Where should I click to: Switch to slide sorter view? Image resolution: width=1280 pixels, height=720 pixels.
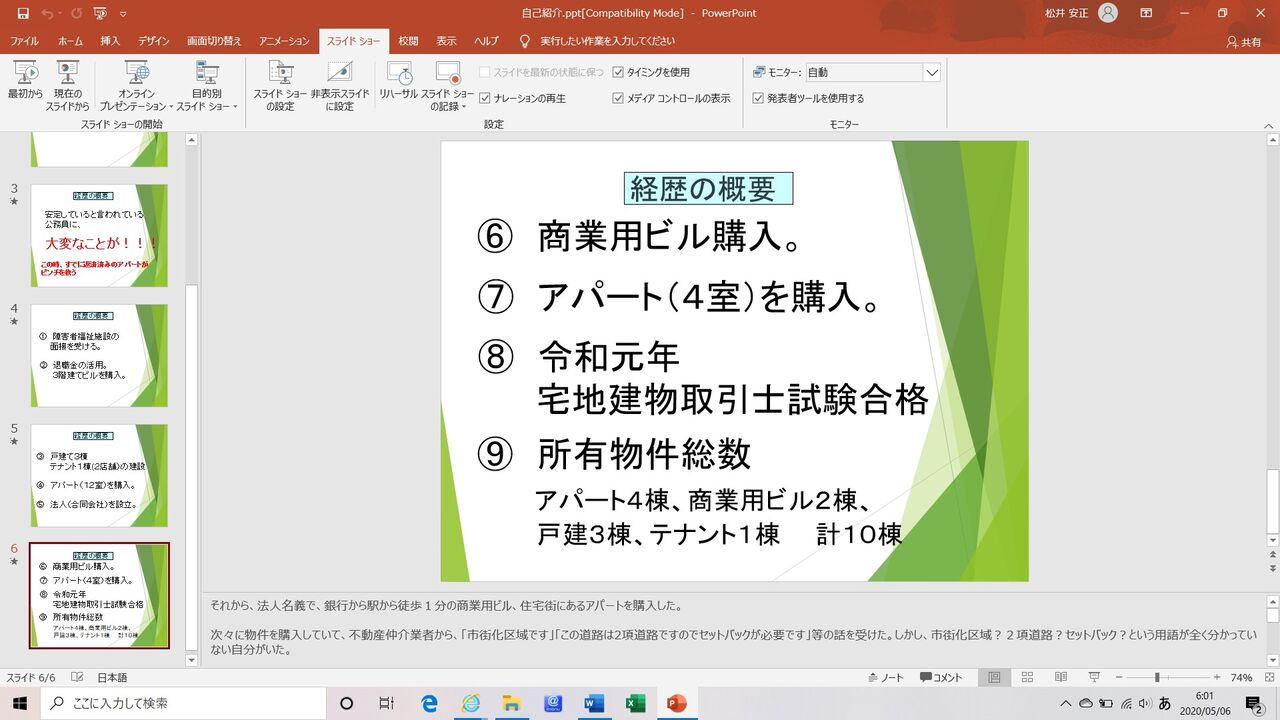pos(1027,677)
